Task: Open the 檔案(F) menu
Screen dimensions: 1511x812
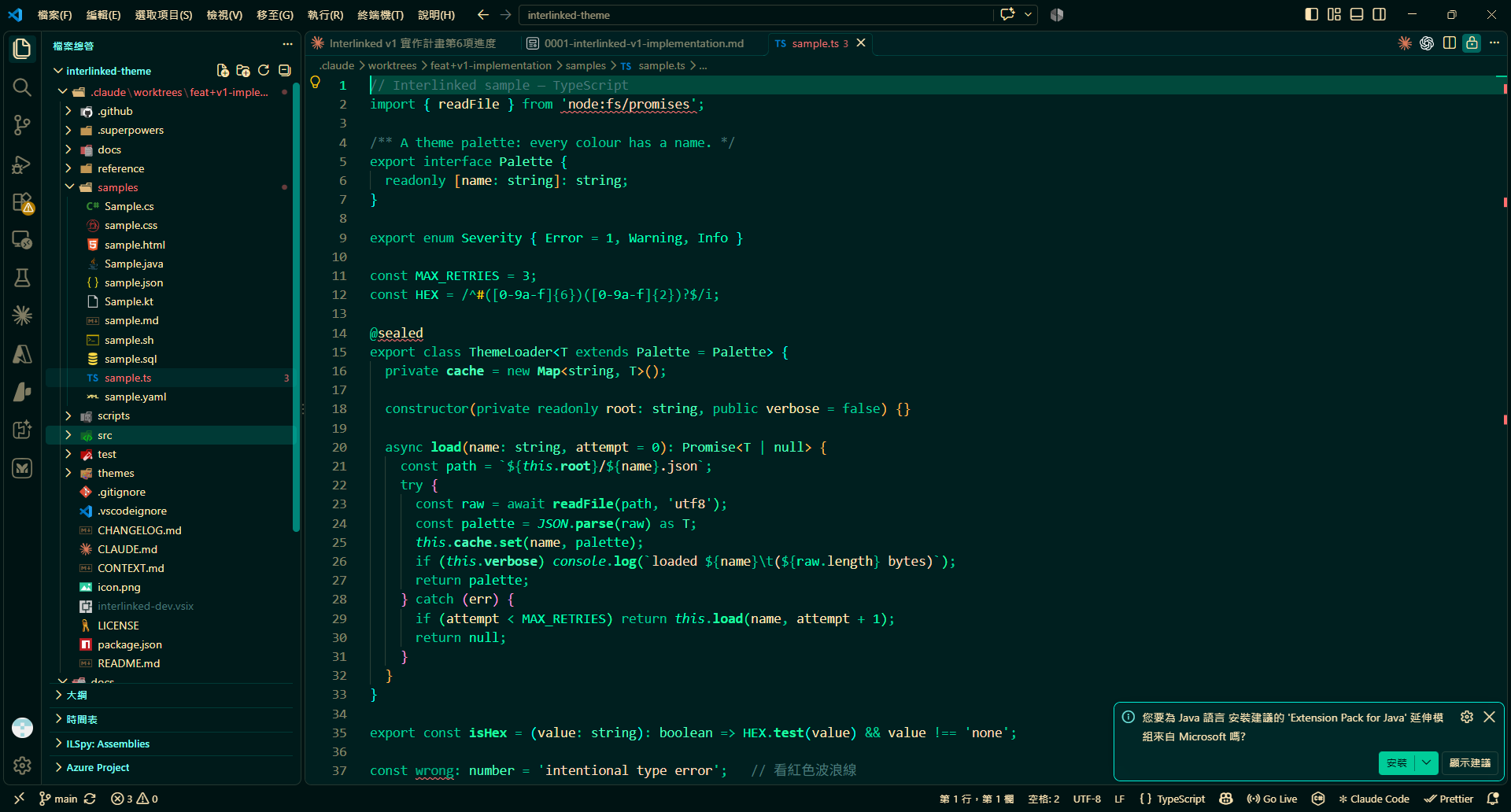Action: tap(54, 15)
